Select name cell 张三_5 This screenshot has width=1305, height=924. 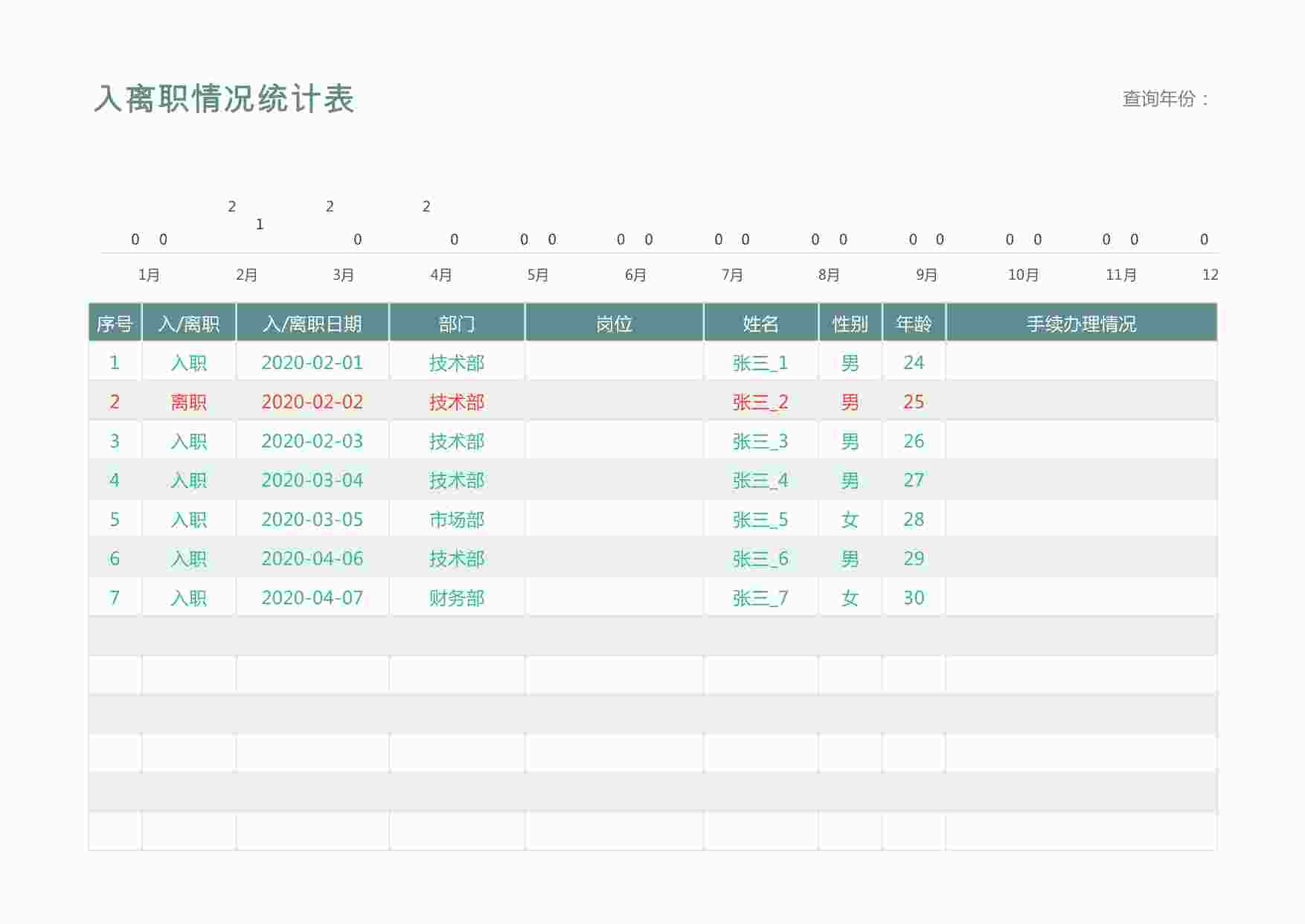760,520
